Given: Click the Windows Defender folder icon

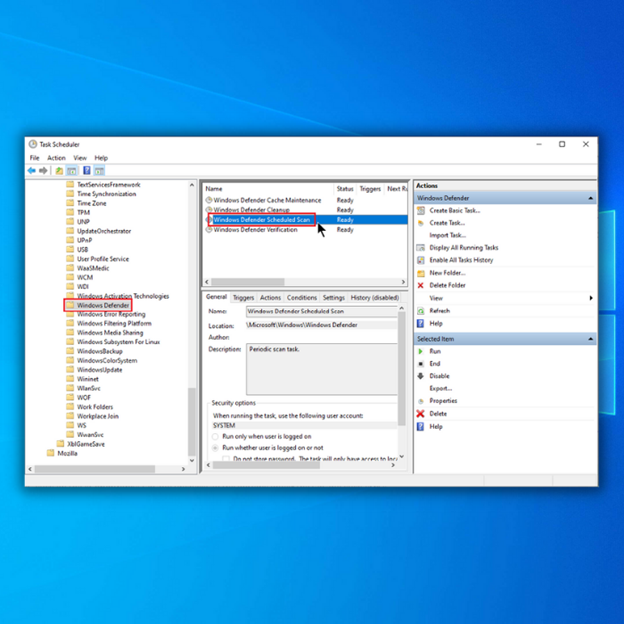Looking at the screenshot, I should (70, 305).
